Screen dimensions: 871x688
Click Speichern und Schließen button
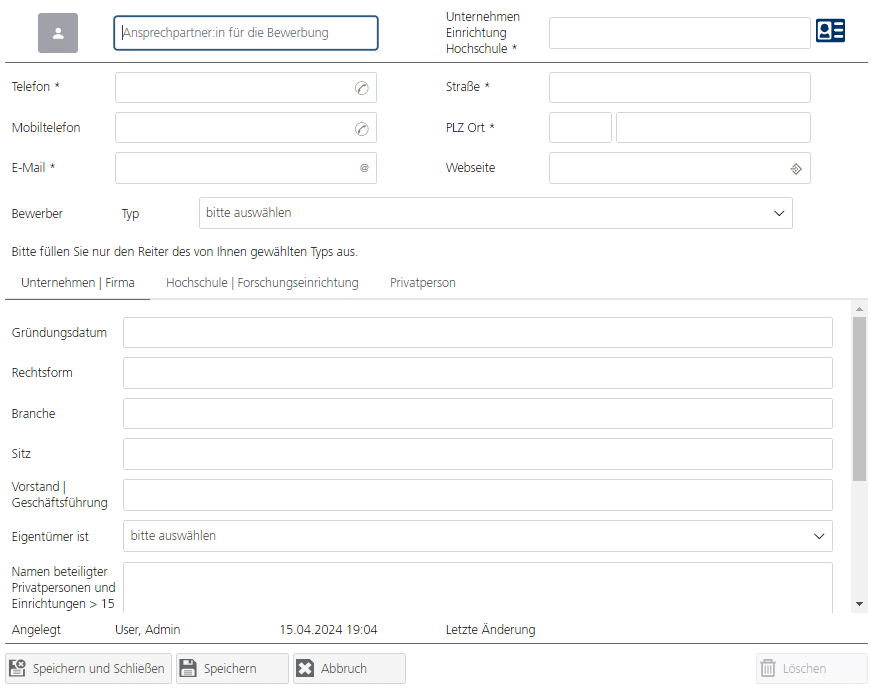coord(88,669)
